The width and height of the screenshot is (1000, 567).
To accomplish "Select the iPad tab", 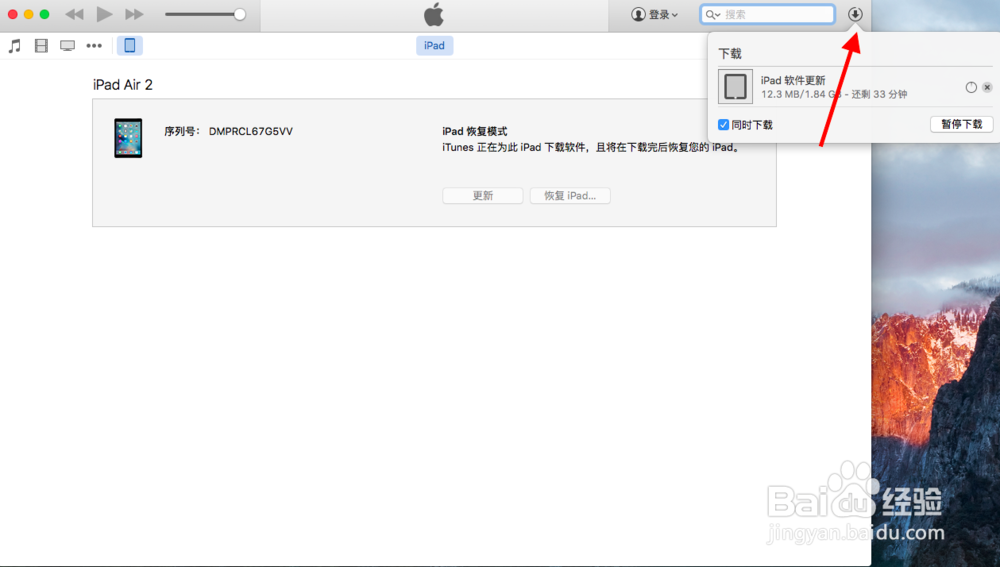I will pyautogui.click(x=434, y=46).
